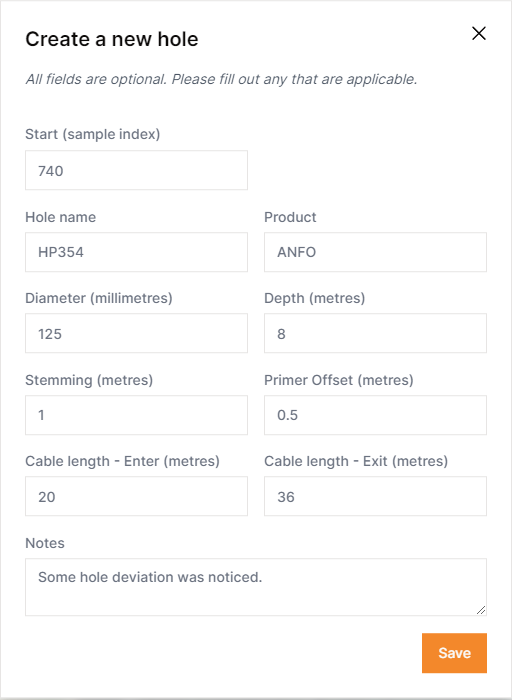
Task: Select the Stemming input showing 1
Action: click(x=136, y=415)
